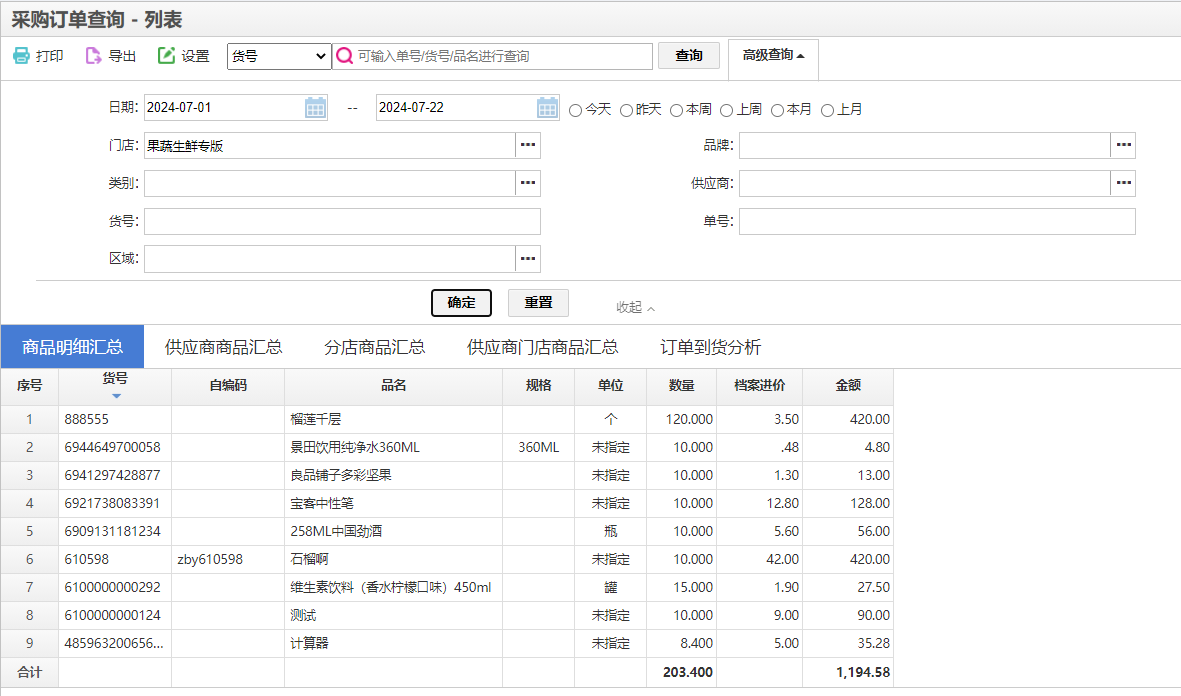Click the 金额 column header
This screenshot has width=1181, height=696.
click(x=848, y=386)
